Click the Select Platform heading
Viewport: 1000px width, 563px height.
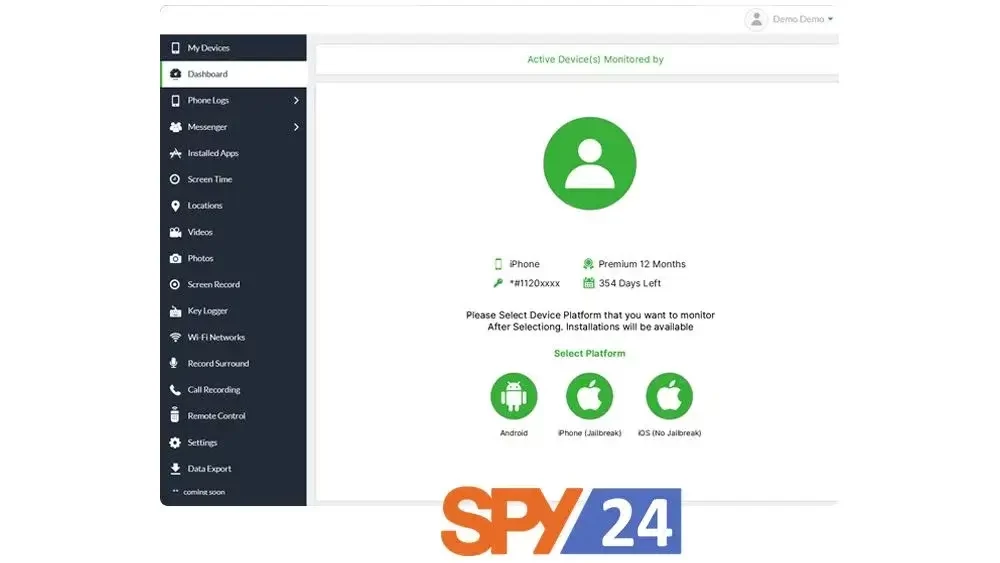tap(589, 353)
